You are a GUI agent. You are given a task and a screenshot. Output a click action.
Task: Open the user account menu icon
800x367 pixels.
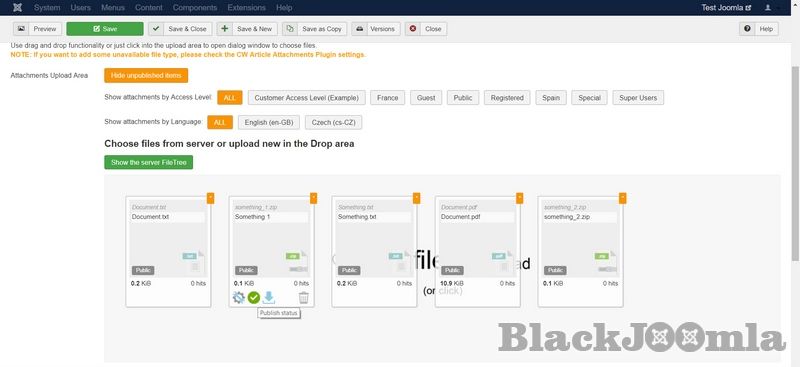click(768, 8)
